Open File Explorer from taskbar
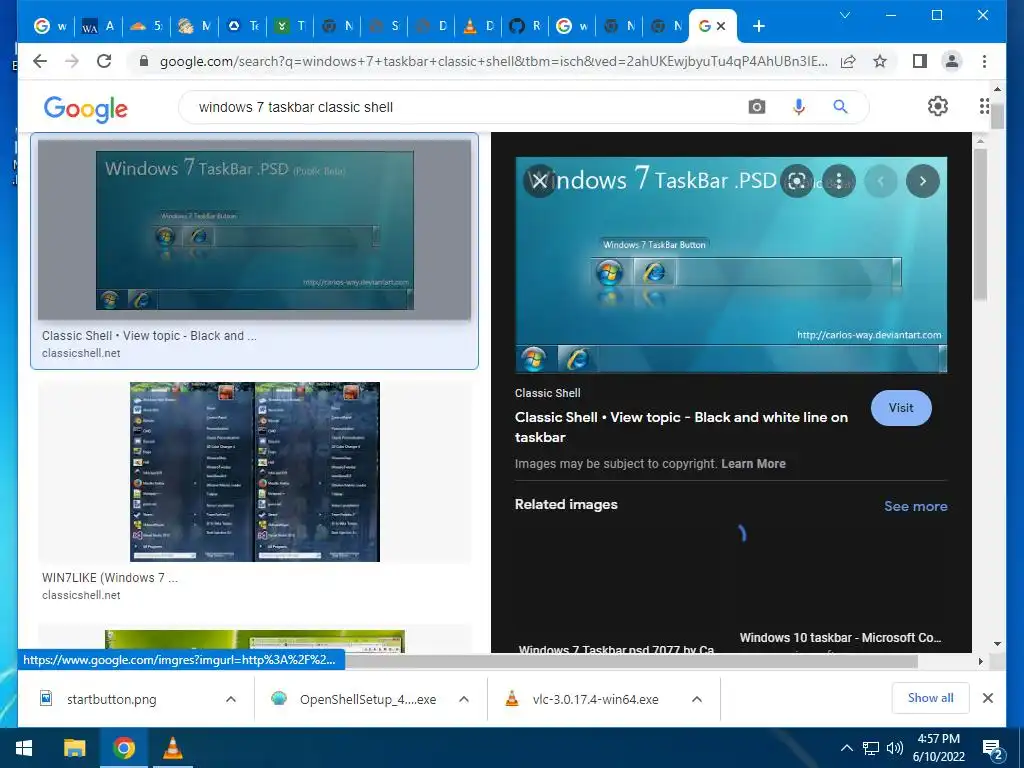The image size is (1024, 768). coord(74,748)
